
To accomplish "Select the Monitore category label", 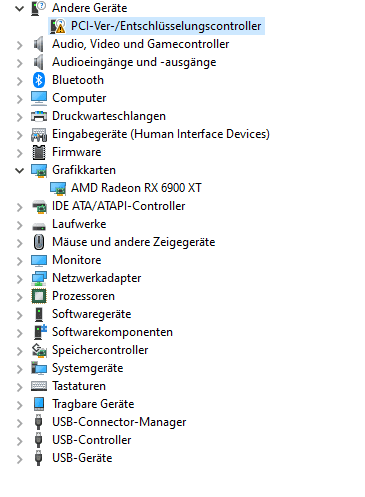I will click(77, 260).
